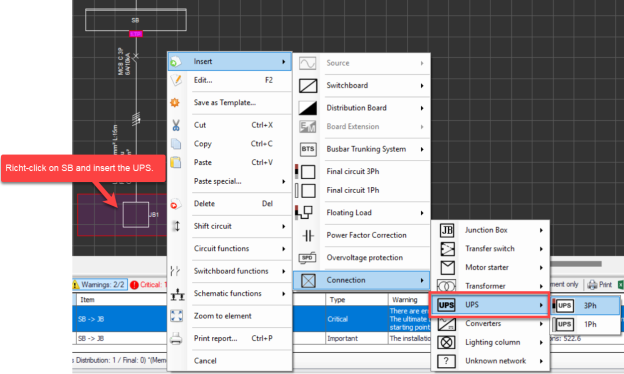The height and width of the screenshot is (374, 624).
Task: Expand the Transfer switch submenu arrow
Action: coord(541,249)
